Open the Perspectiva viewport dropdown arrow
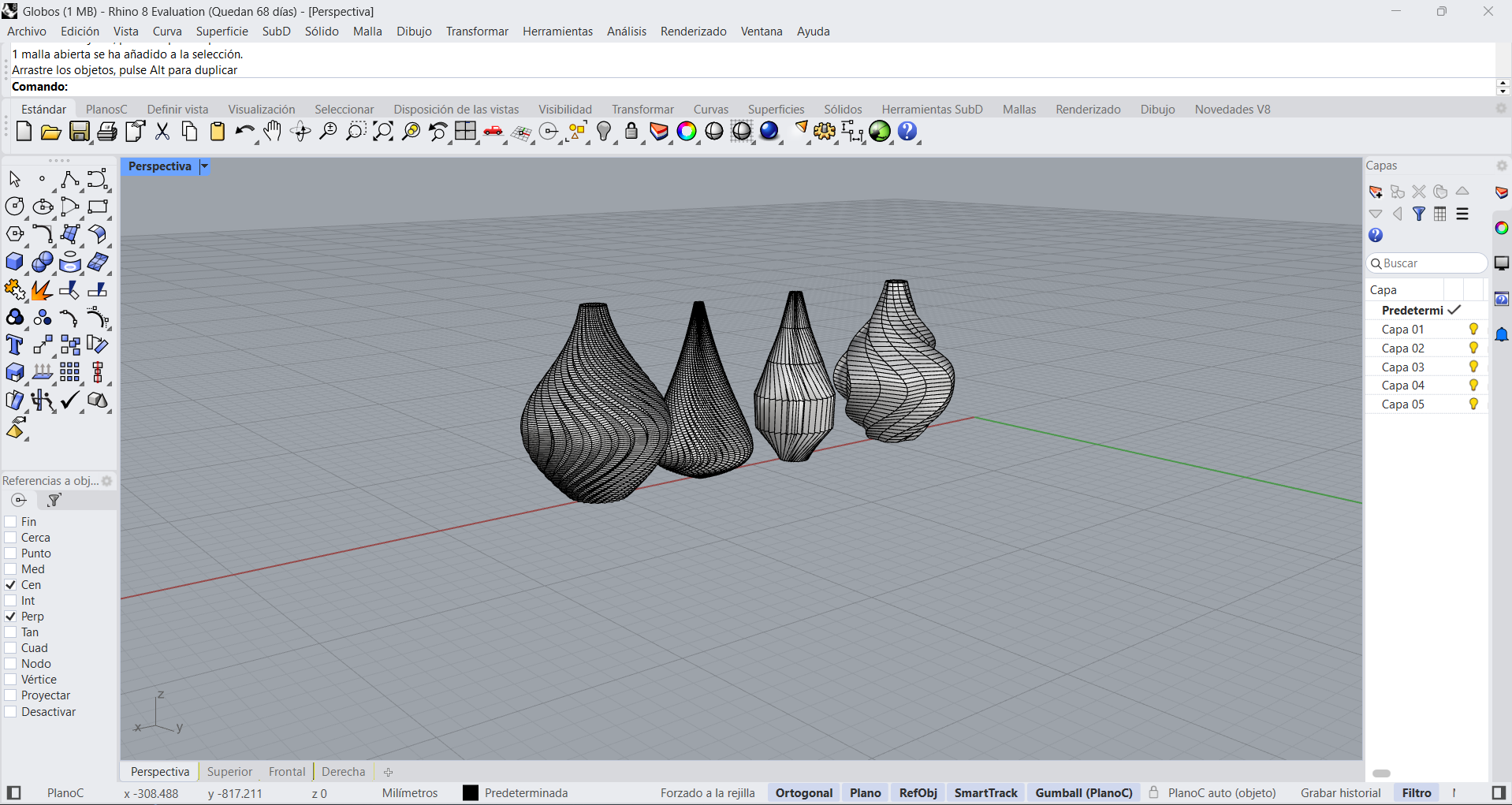1512x805 pixels. (x=204, y=166)
